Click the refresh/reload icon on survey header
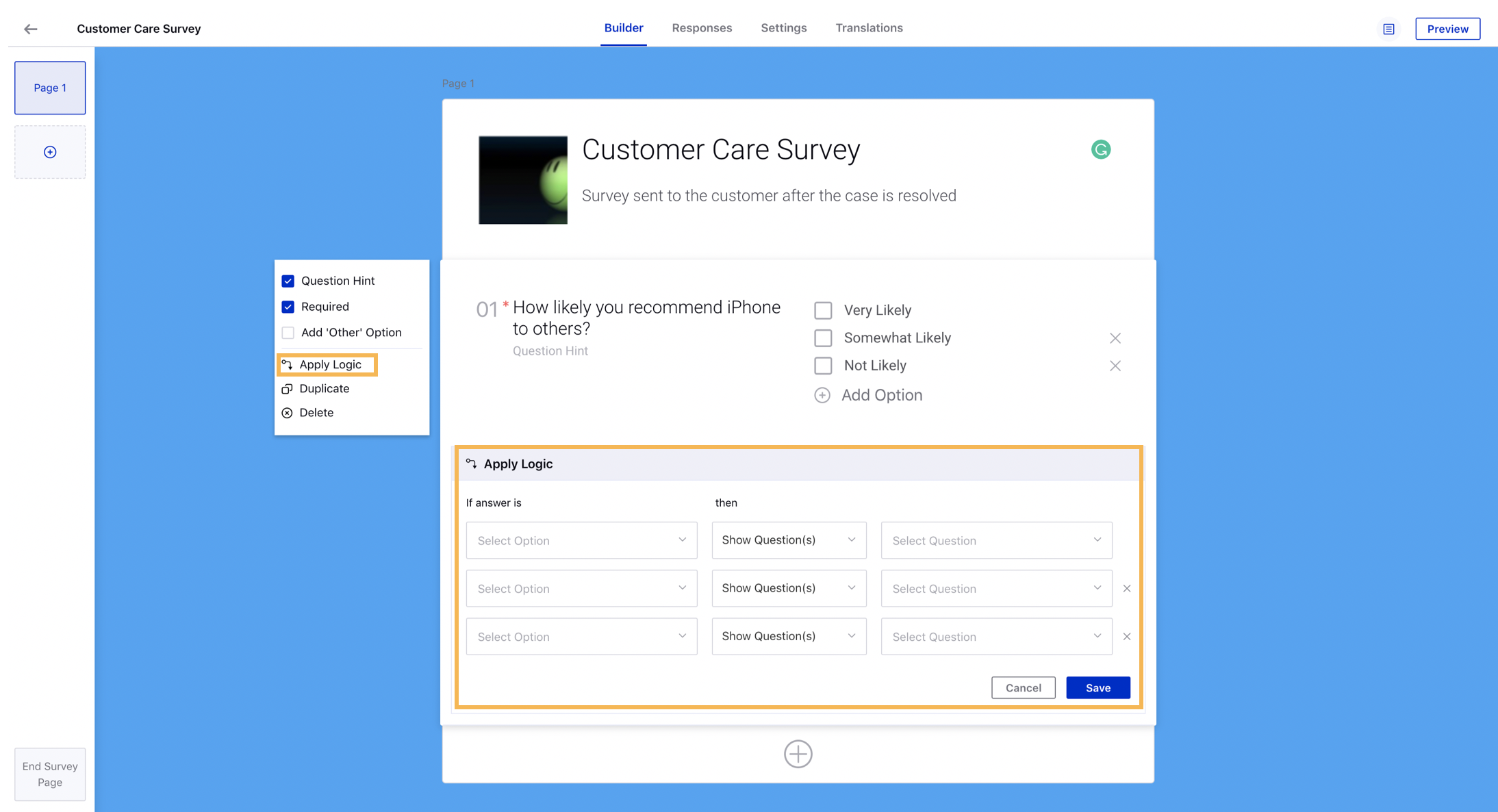This screenshot has width=1498, height=812. tap(1101, 149)
